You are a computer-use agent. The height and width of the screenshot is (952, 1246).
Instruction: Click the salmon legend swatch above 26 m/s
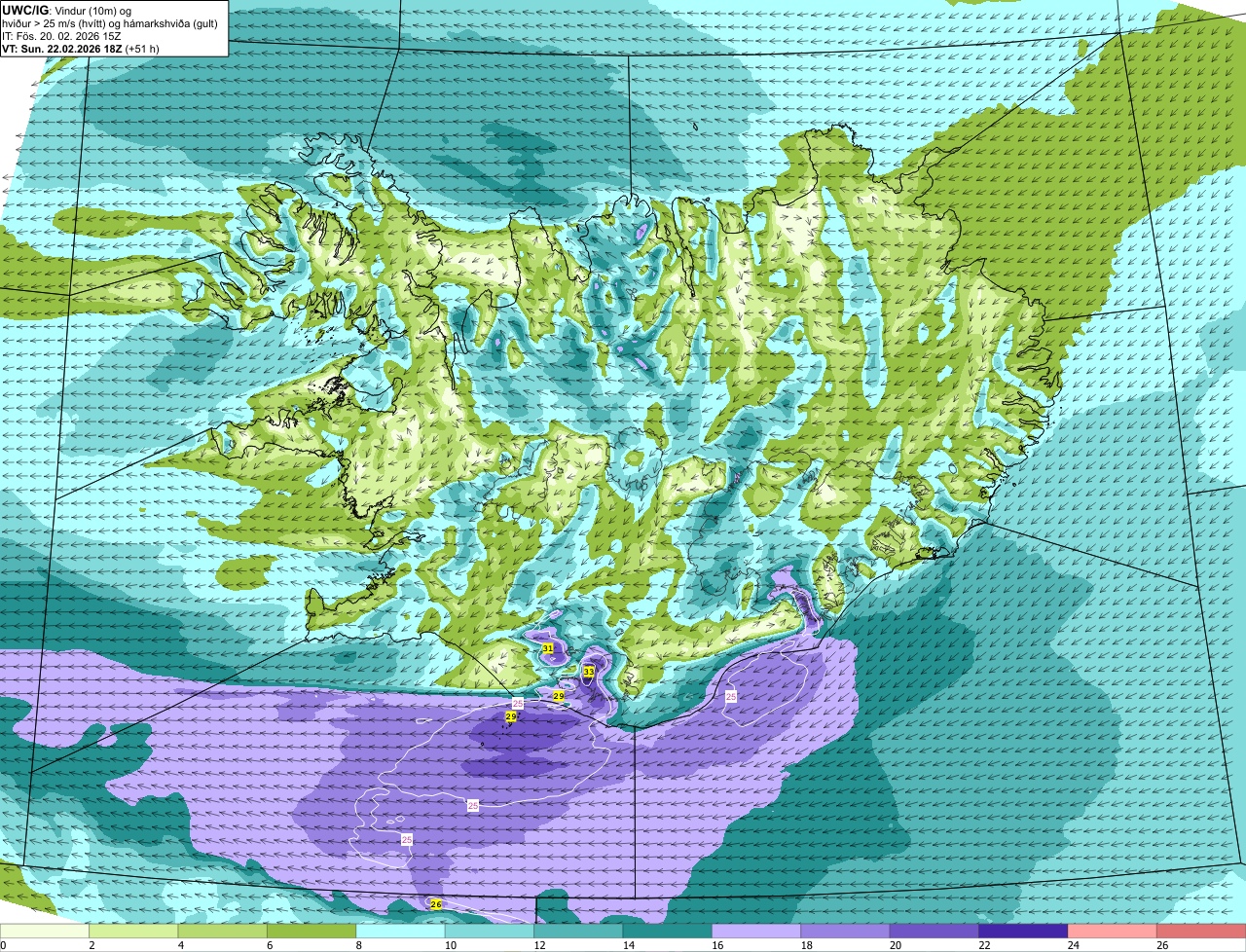tap(1202, 931)
